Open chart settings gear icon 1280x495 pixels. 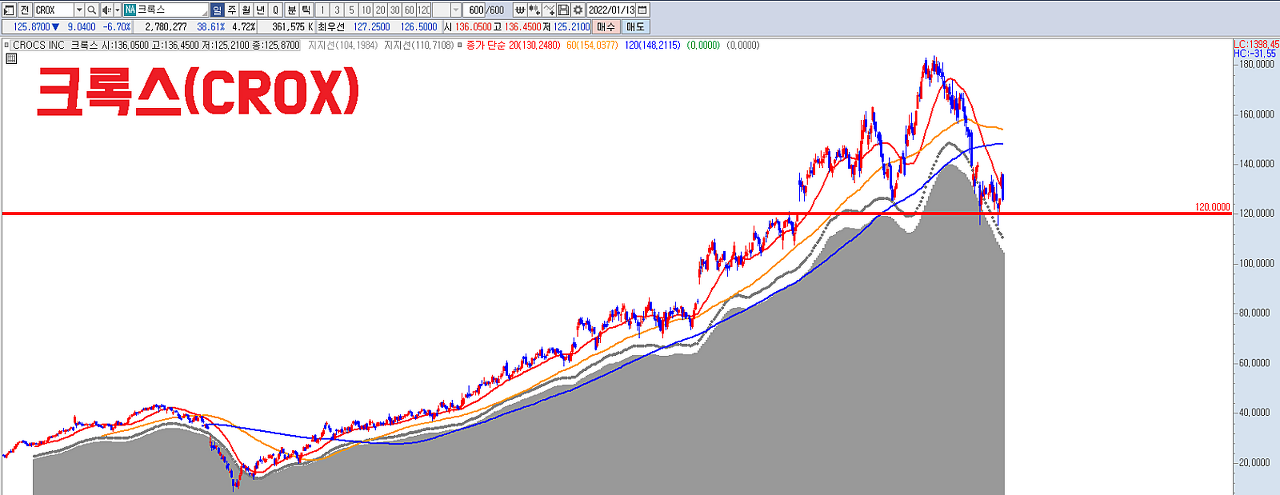[x=577, y=9]
